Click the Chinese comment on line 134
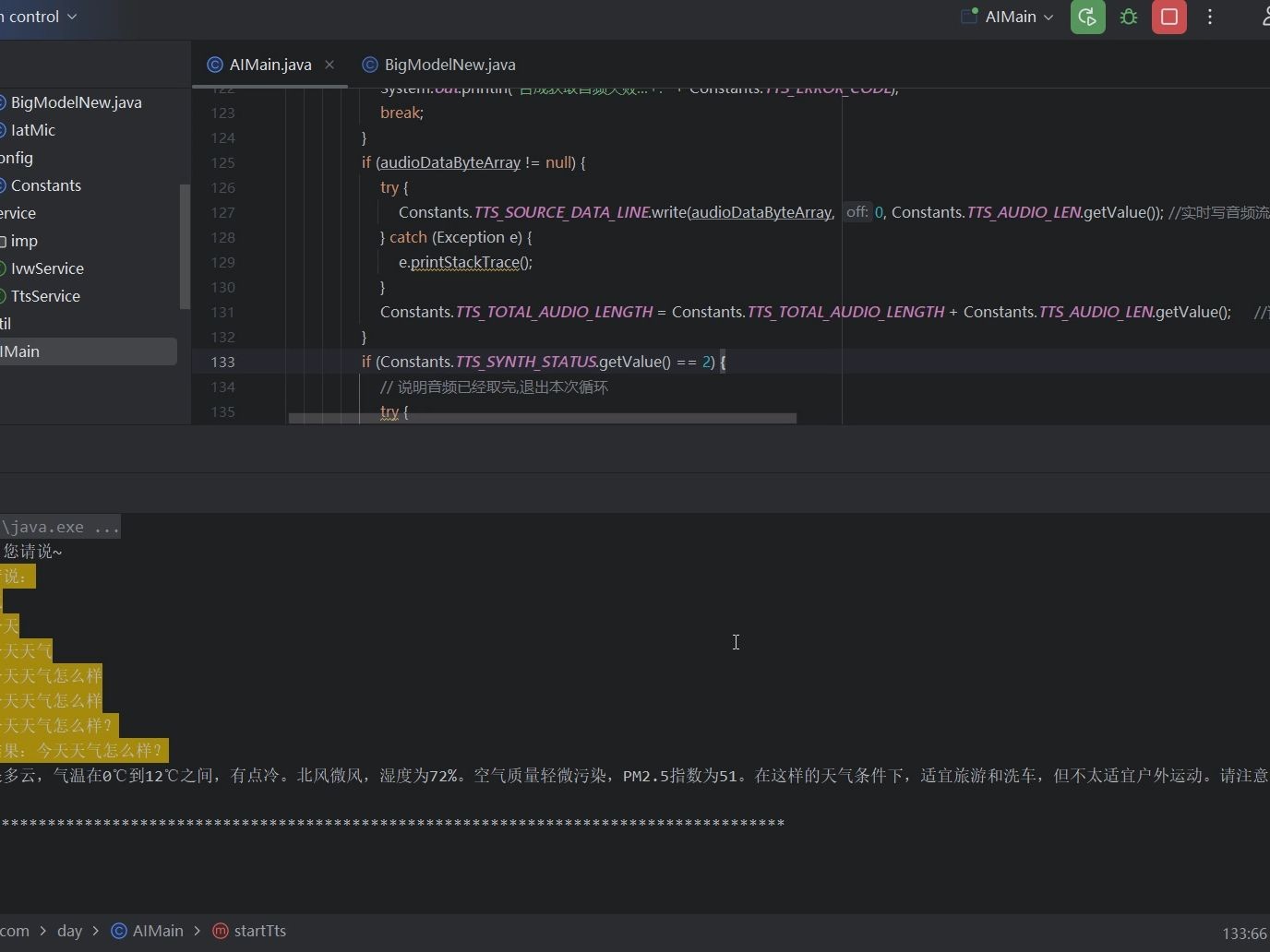Screen dimensions: 1270x952 [494, 387]
